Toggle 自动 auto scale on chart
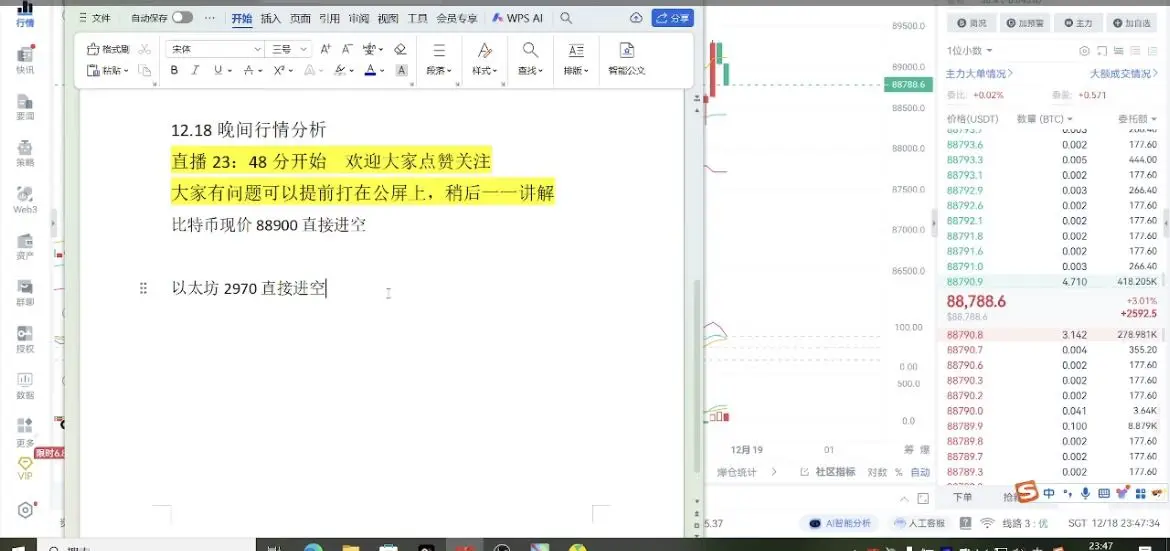This screenshot has width=1170, height=551. 920,472
